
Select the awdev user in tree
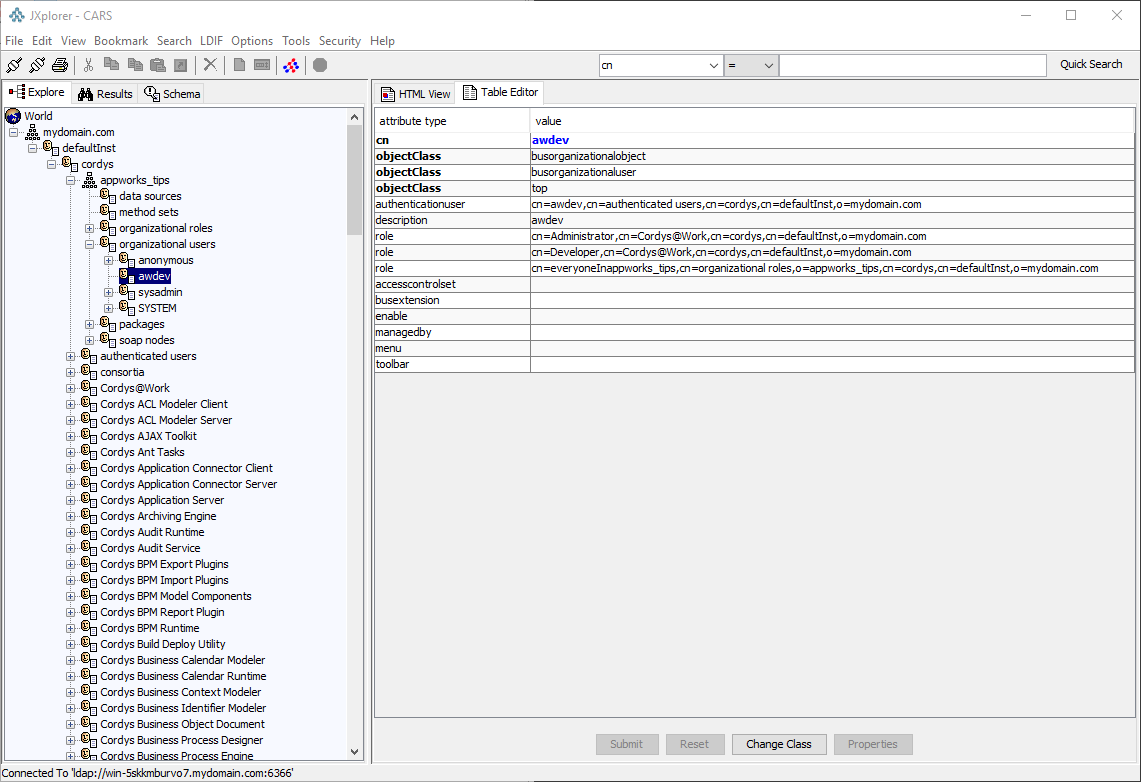click(154, 276)
